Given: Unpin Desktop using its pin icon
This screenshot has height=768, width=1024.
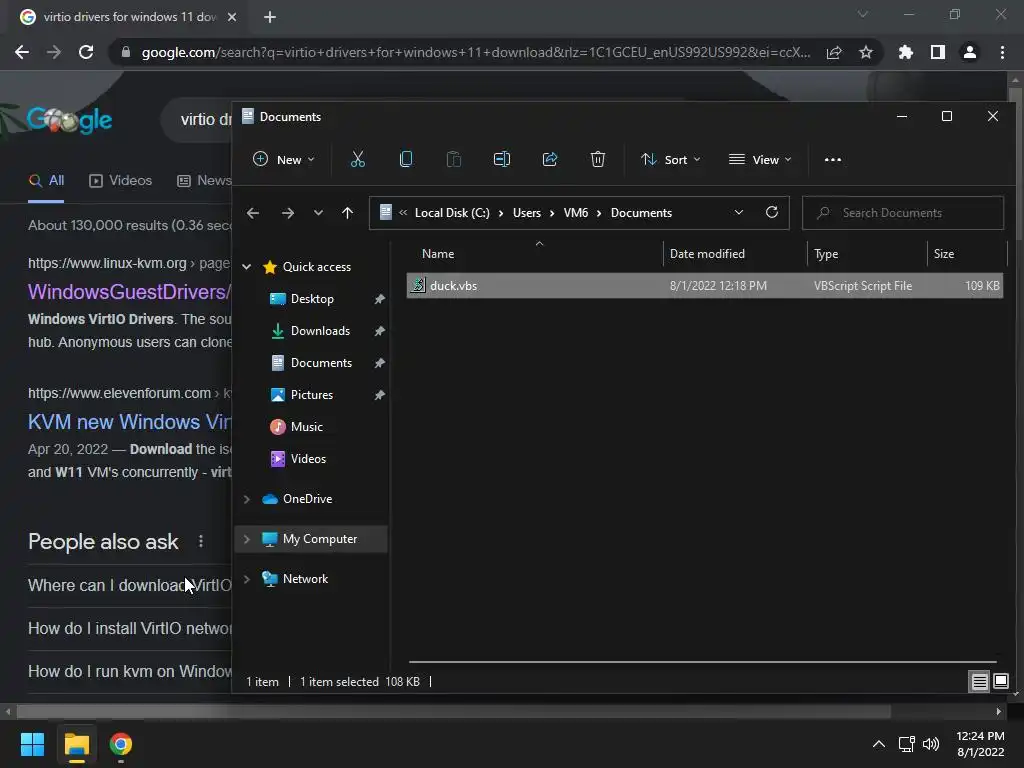Looking at the screenshot, I should (379, 299).
